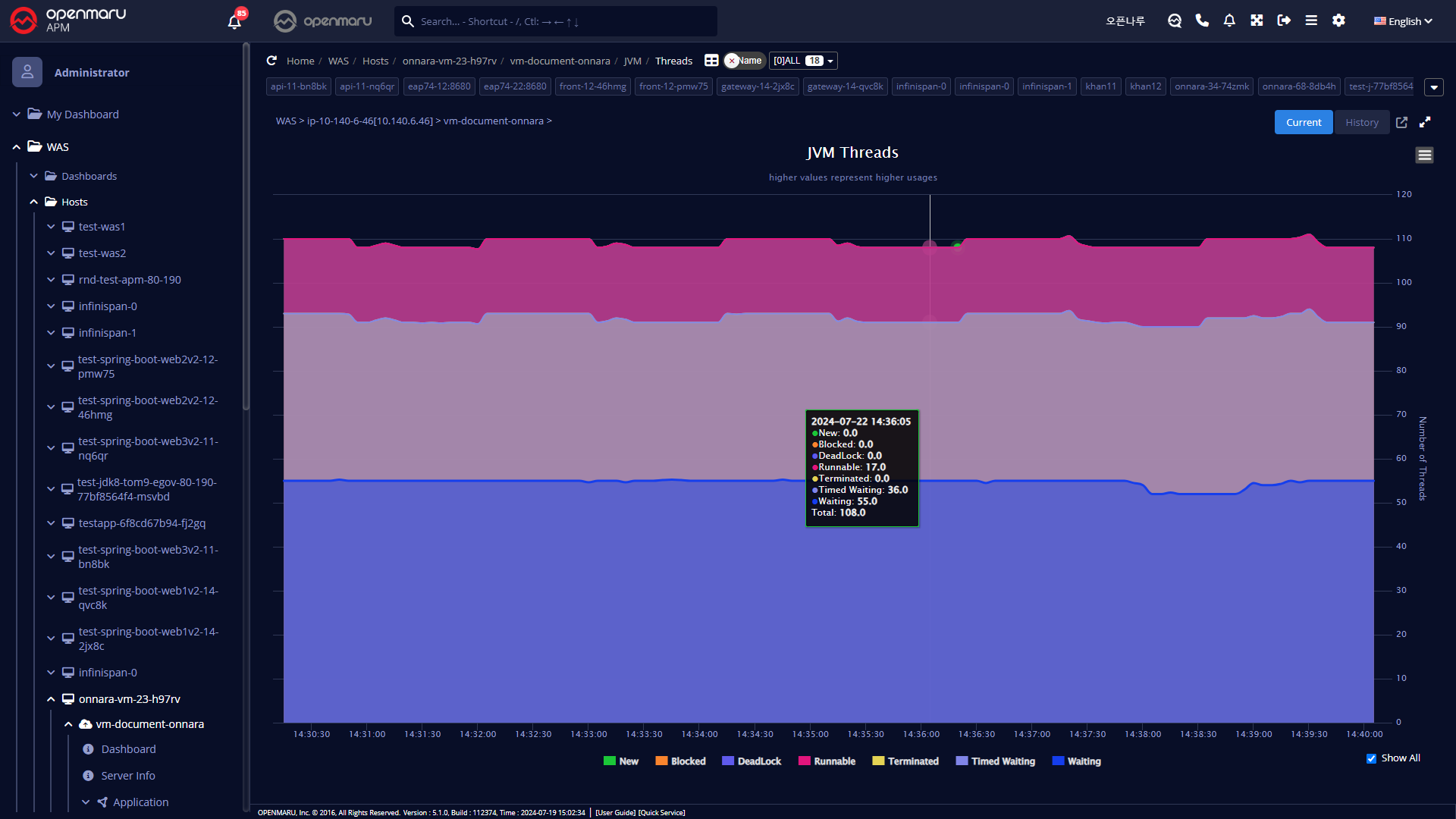Image resolution: width=1456 pixels, height=819 pixels.
Task: Click the gateway-14-2jx8c instance tag
Action: tap(757, 86)
